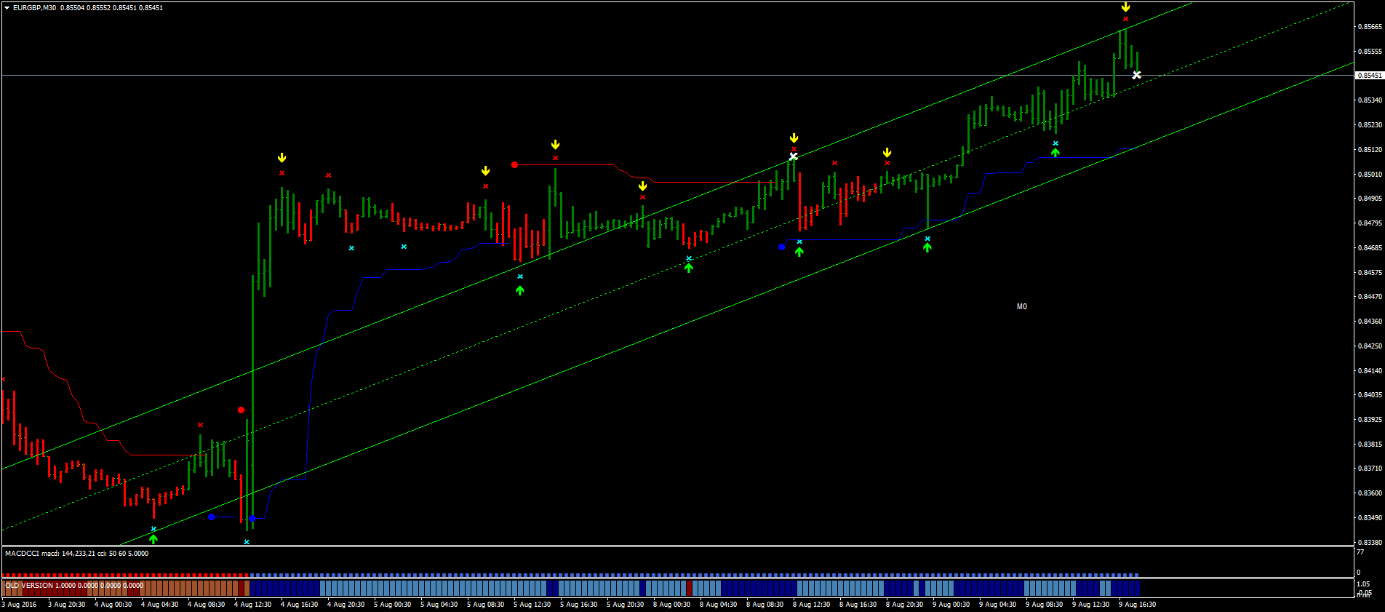
Task: Click the rightmost green up arrow signal
Action: pos(1055,153)
